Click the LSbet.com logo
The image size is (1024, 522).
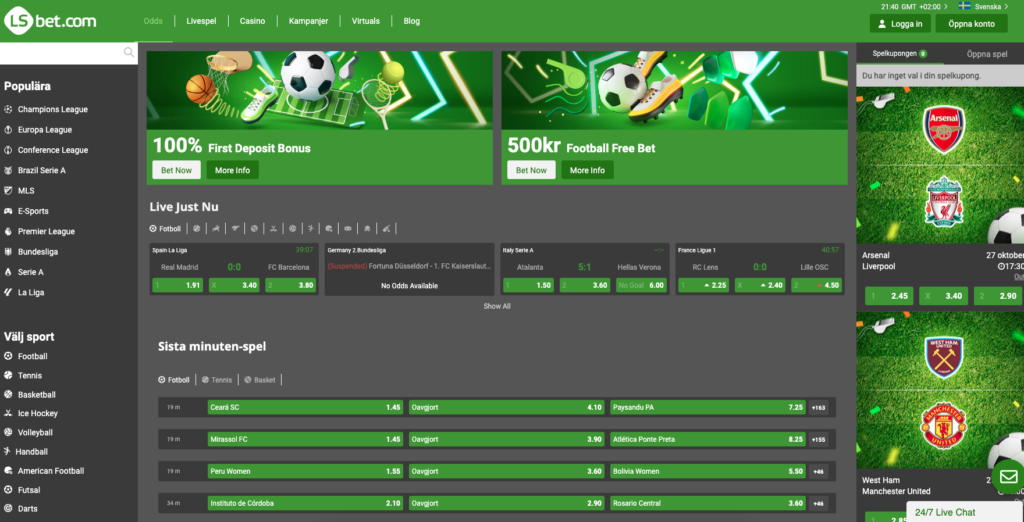click(x=50, y=21)
